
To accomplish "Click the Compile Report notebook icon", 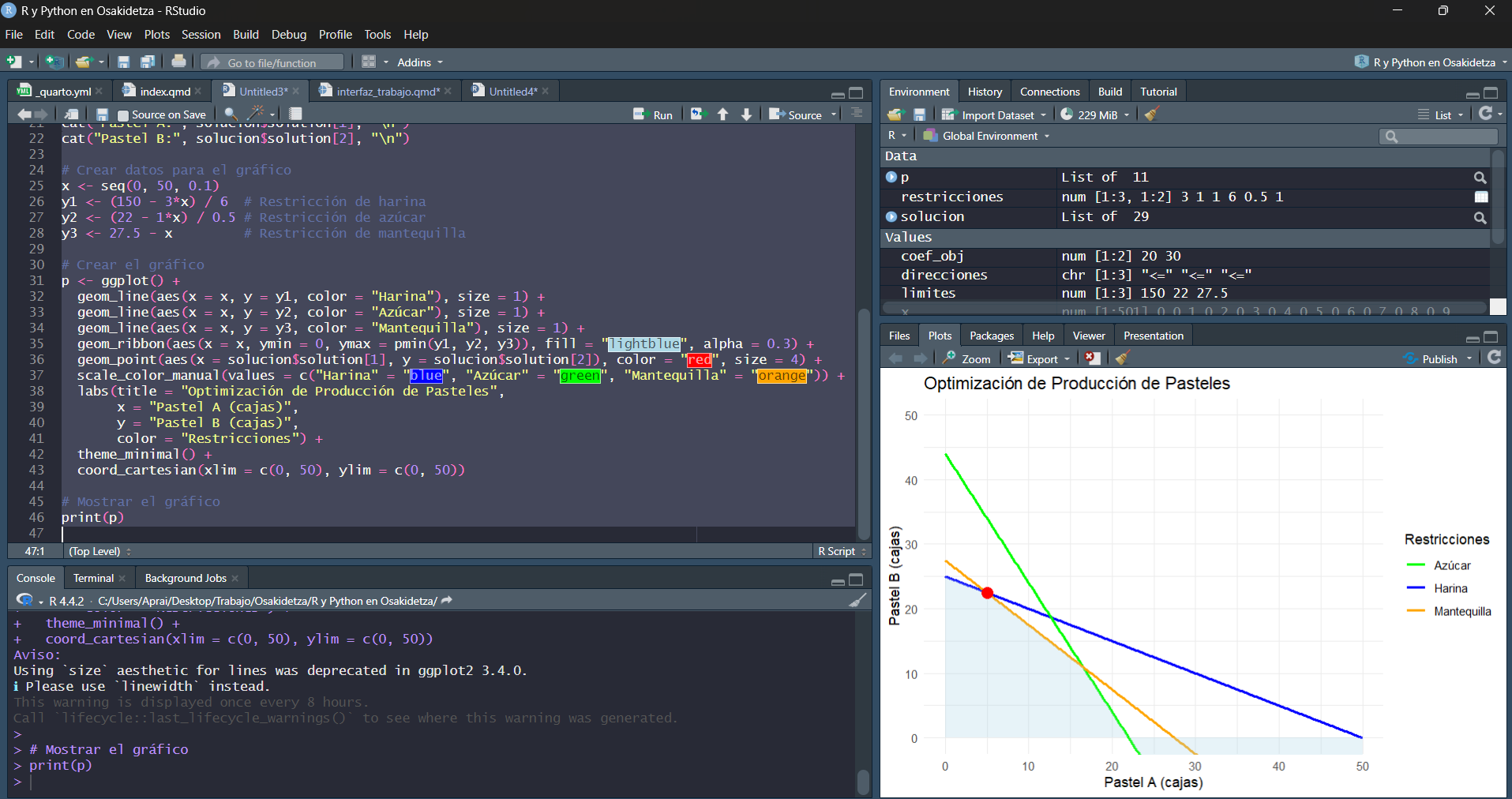I will coord(295,114).
